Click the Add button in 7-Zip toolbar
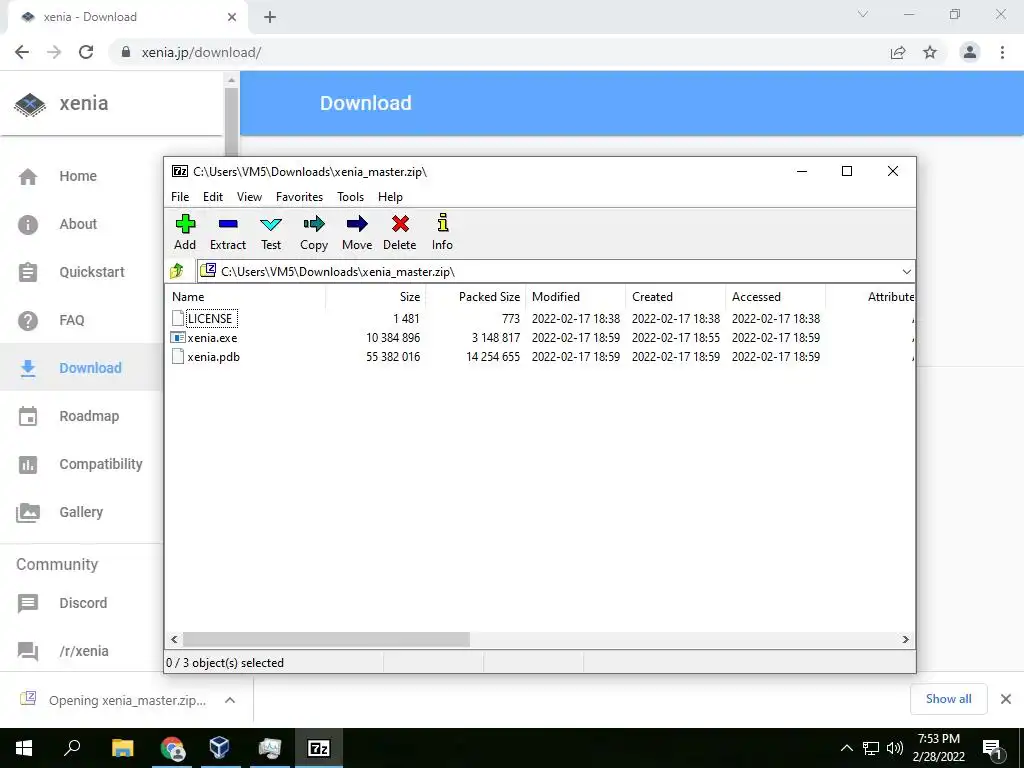This screenshot has height=768, width=1024. (185, 232)
